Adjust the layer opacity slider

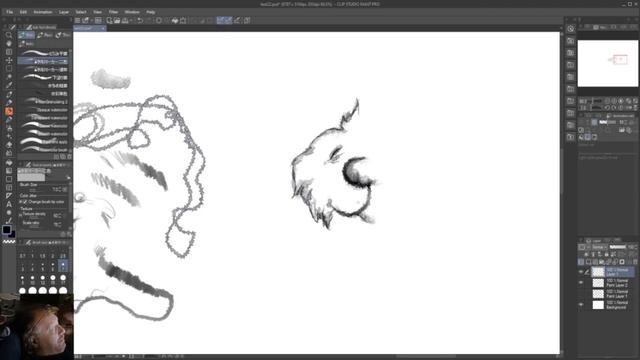pyautogui.click(x=618, y=247)
